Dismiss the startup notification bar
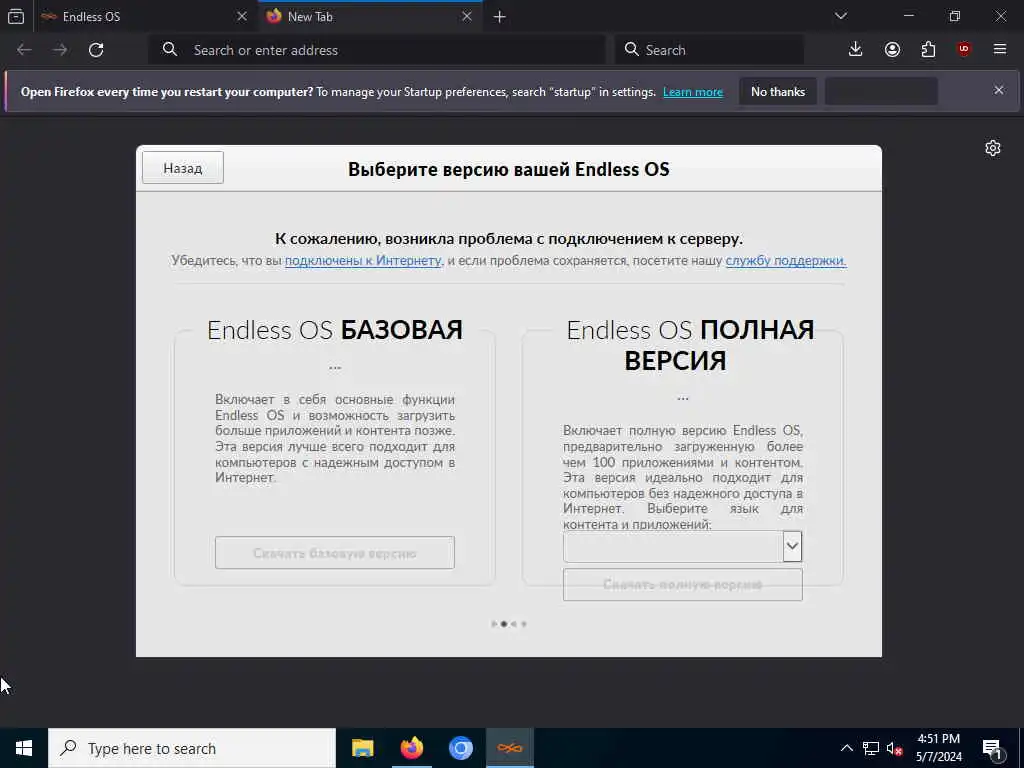 999,90
